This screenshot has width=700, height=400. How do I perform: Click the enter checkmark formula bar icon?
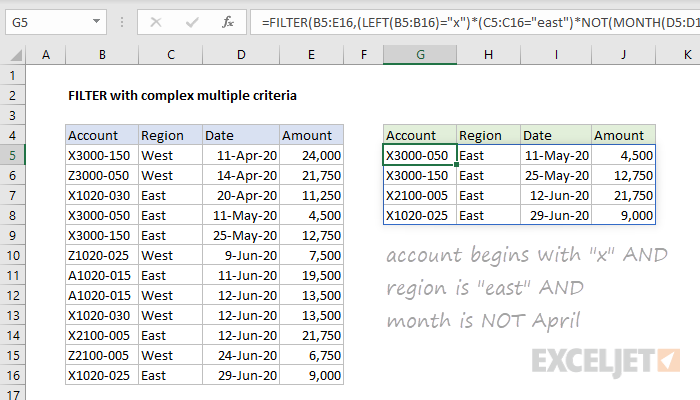192,22
